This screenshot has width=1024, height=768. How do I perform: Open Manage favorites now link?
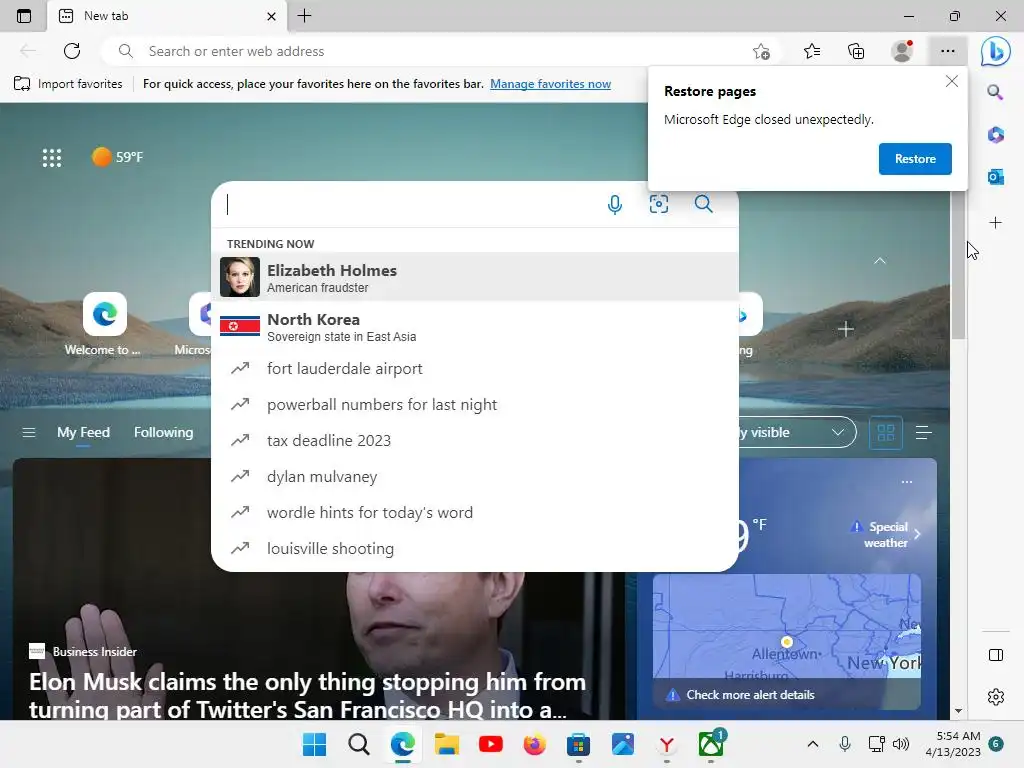click(x=551, y=84)
